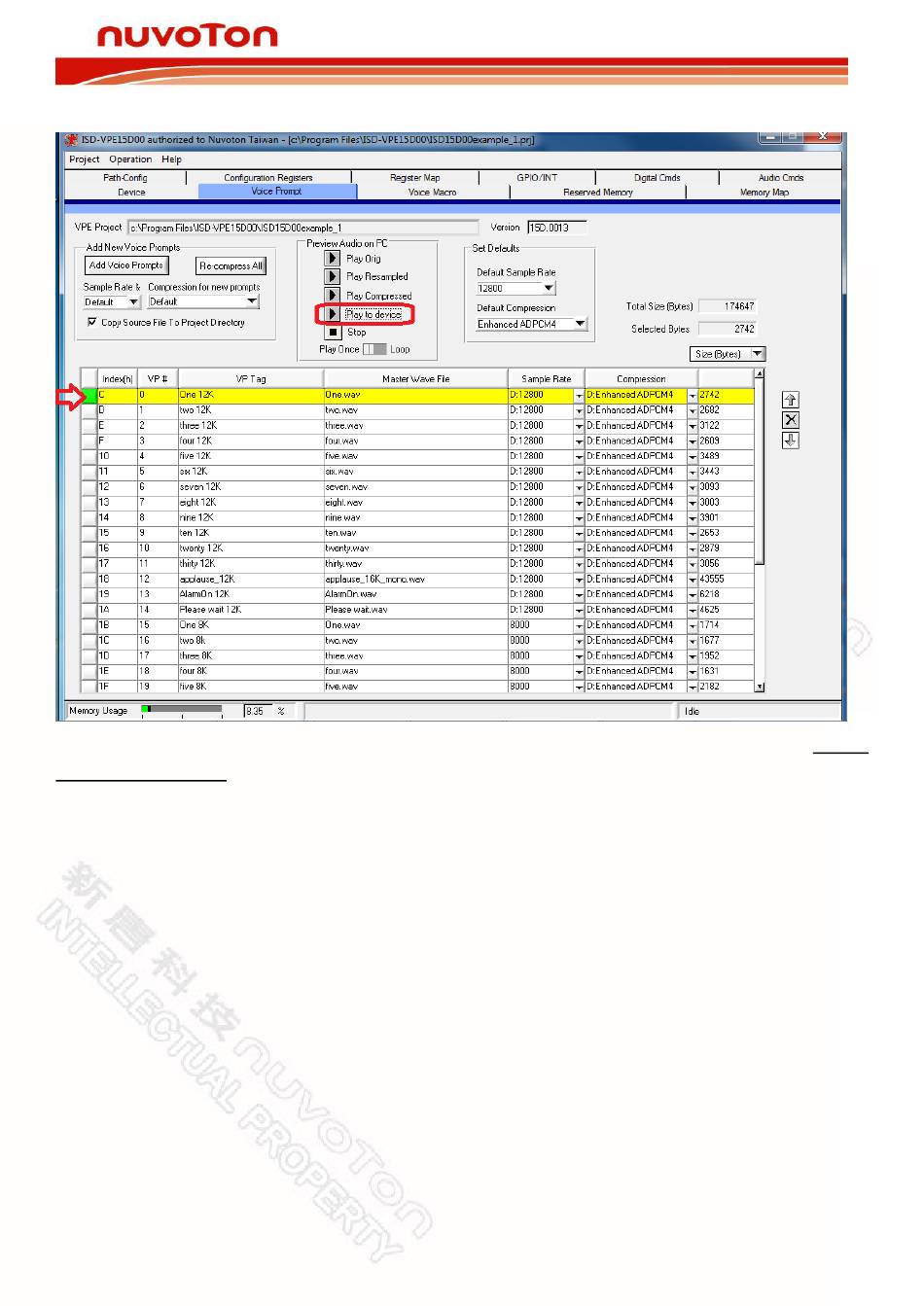Click the 'applause_16K_mono.wav' cell
Viewport: 924px width, 1306px height.
(415, 580)
